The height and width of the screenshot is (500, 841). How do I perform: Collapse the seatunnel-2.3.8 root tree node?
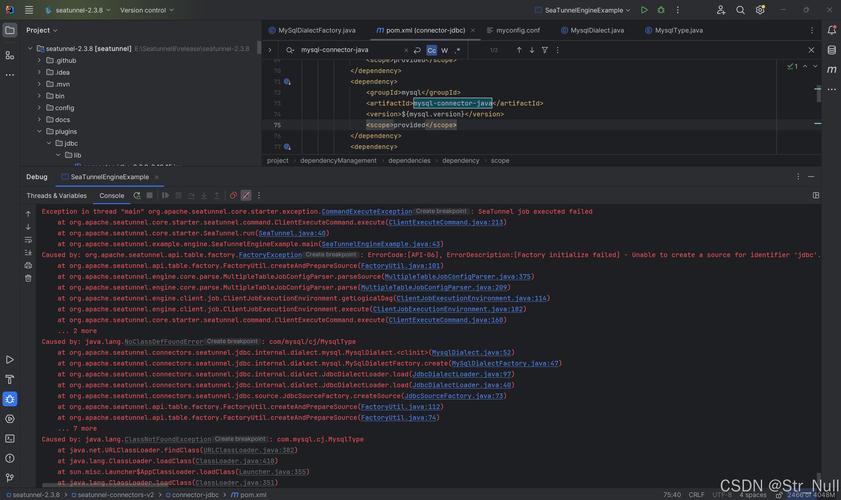tap(30, 48)
